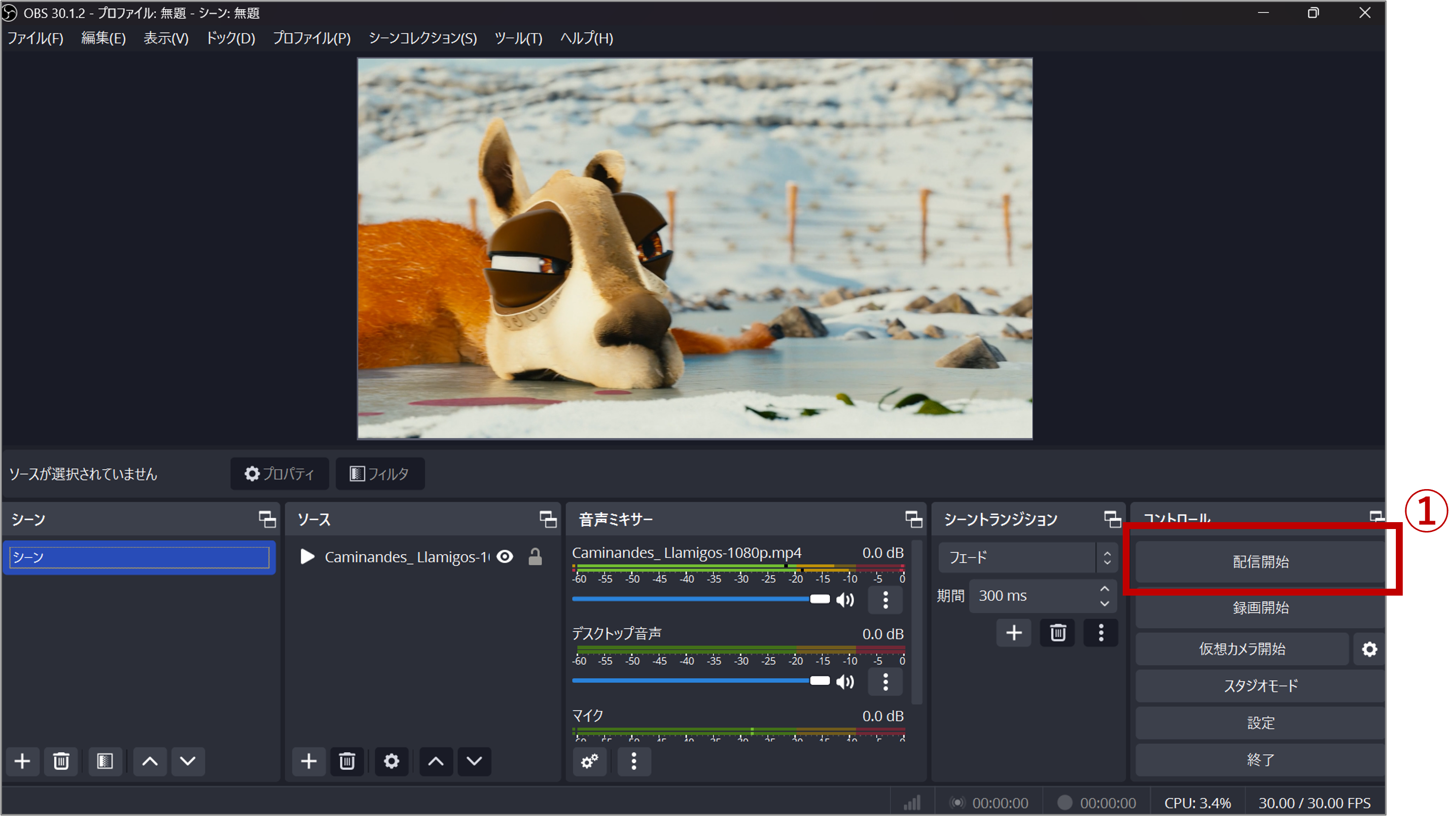
Task: Open the Help menu
Action: (586, 38)
